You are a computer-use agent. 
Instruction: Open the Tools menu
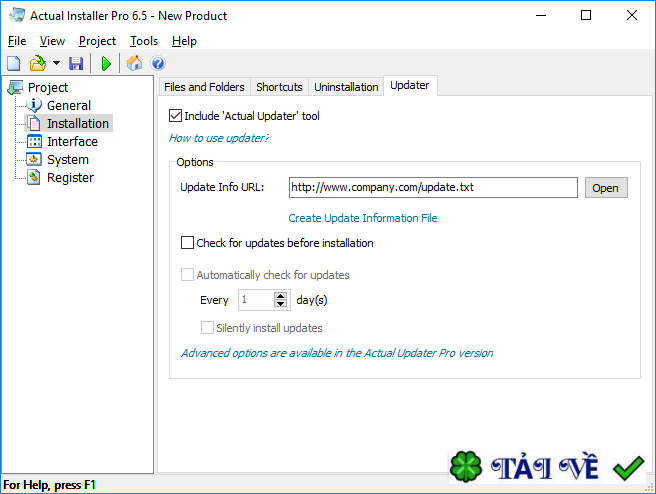click(144, 41)
